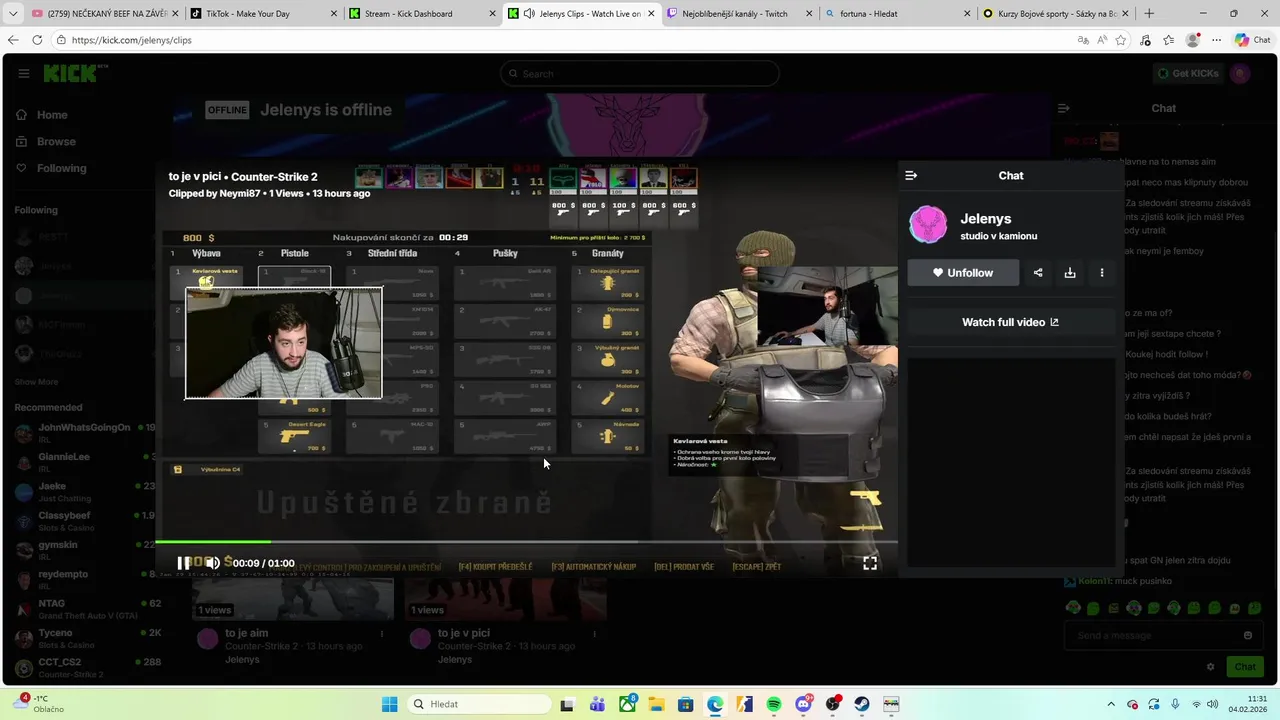Open Steam from taskbar
The image size is (1280, 720).
click(x=861, y=704)
